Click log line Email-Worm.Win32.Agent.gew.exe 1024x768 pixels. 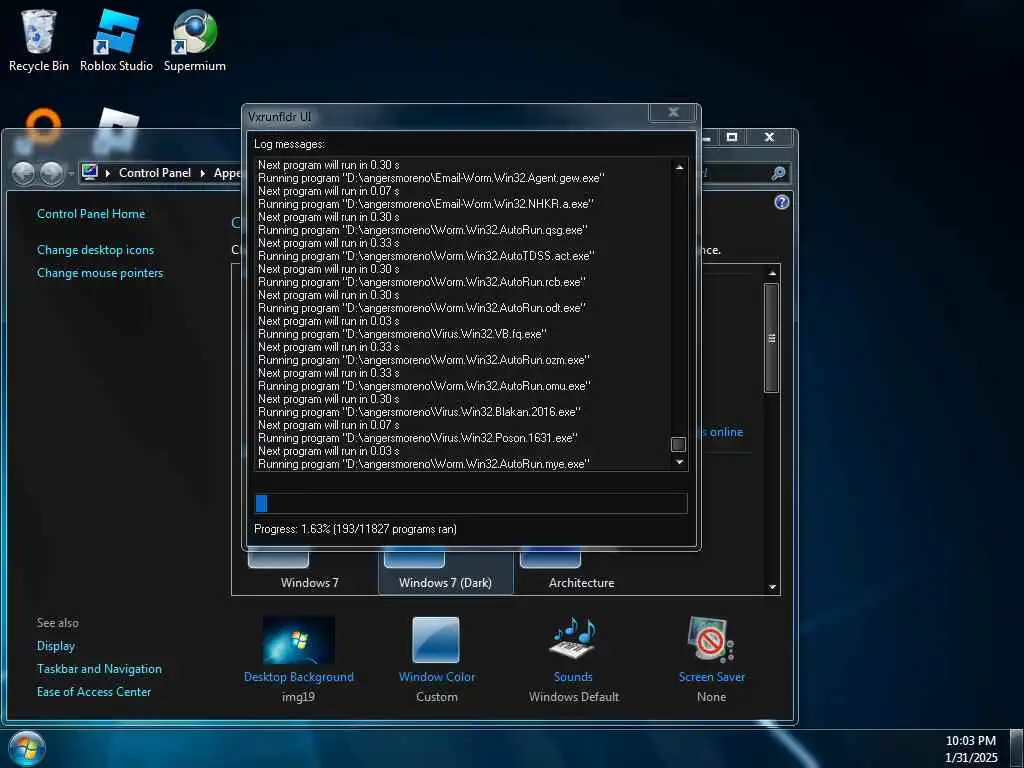(431, 178)
